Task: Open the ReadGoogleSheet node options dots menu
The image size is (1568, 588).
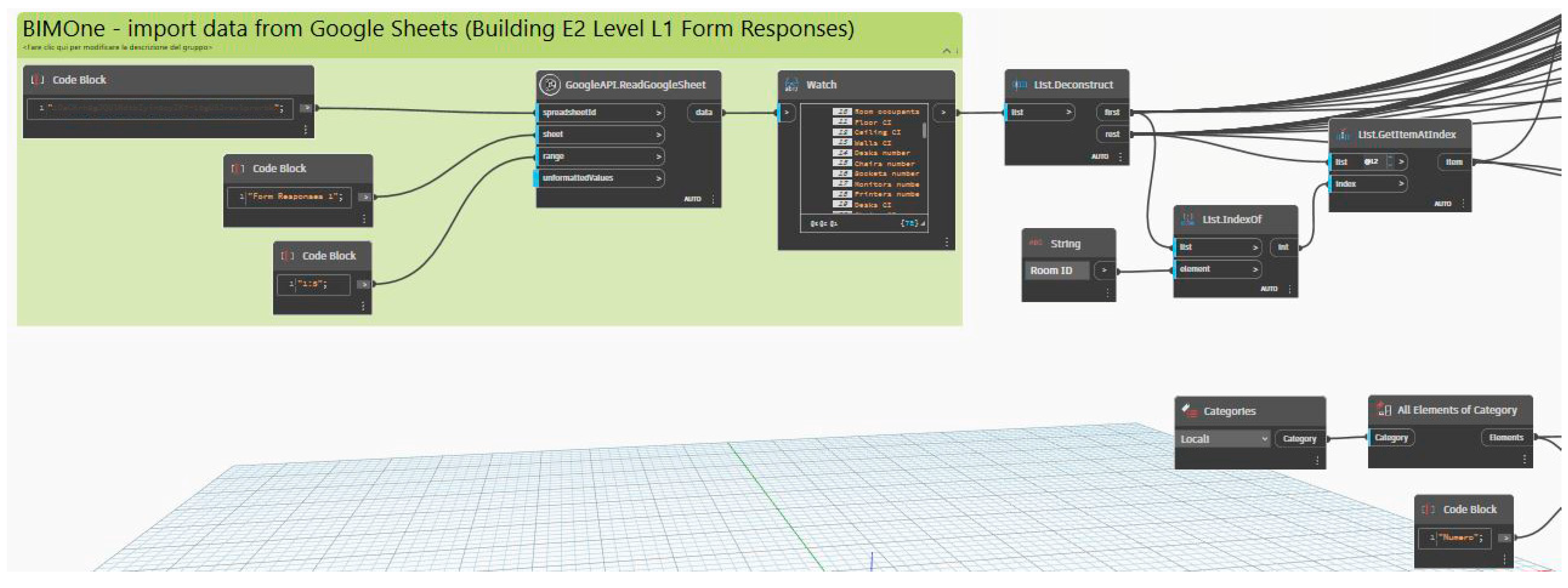Action: point(713,199)
